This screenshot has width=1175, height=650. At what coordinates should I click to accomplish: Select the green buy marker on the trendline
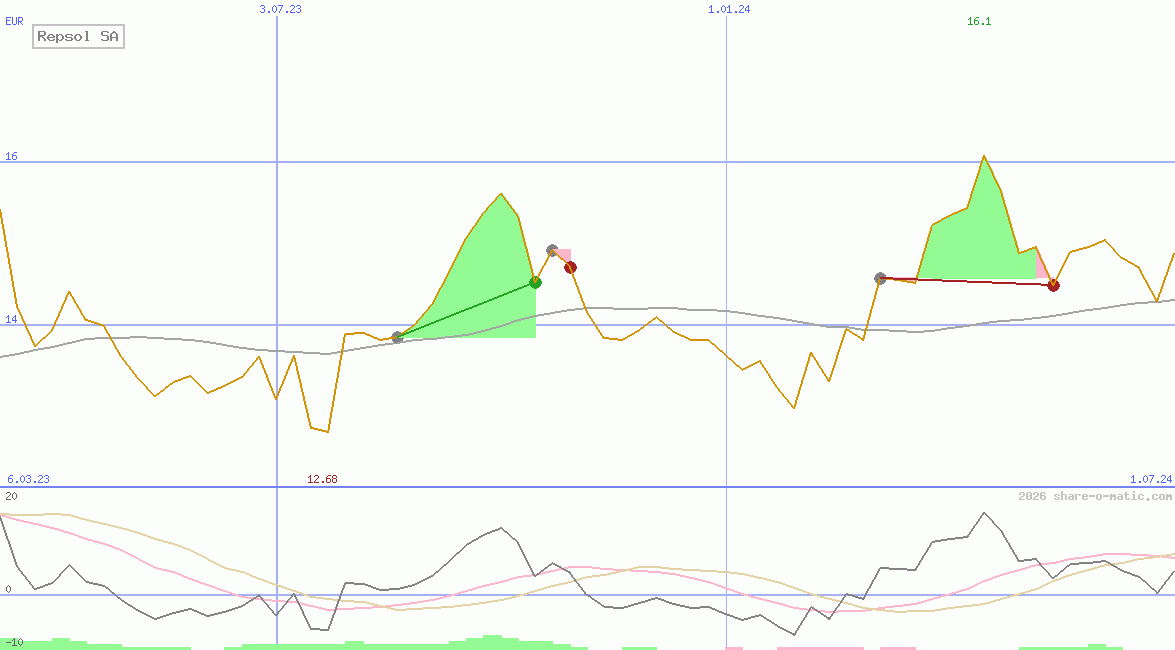coord(535,282)
